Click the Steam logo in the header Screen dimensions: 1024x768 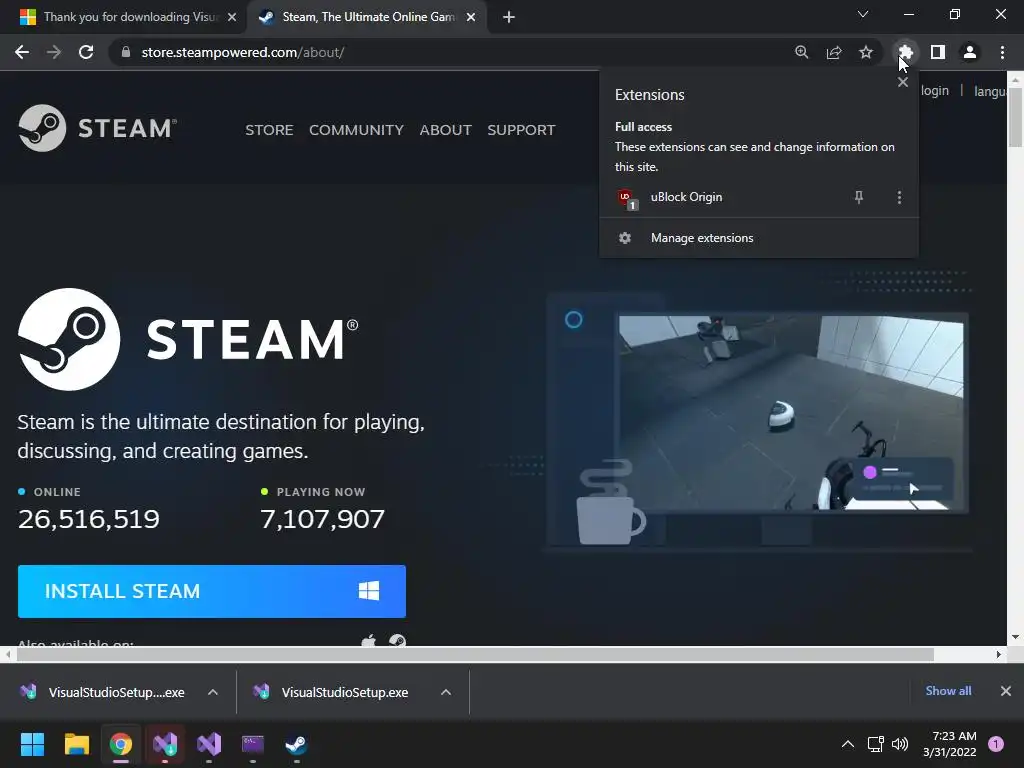[x=98, y=128]
